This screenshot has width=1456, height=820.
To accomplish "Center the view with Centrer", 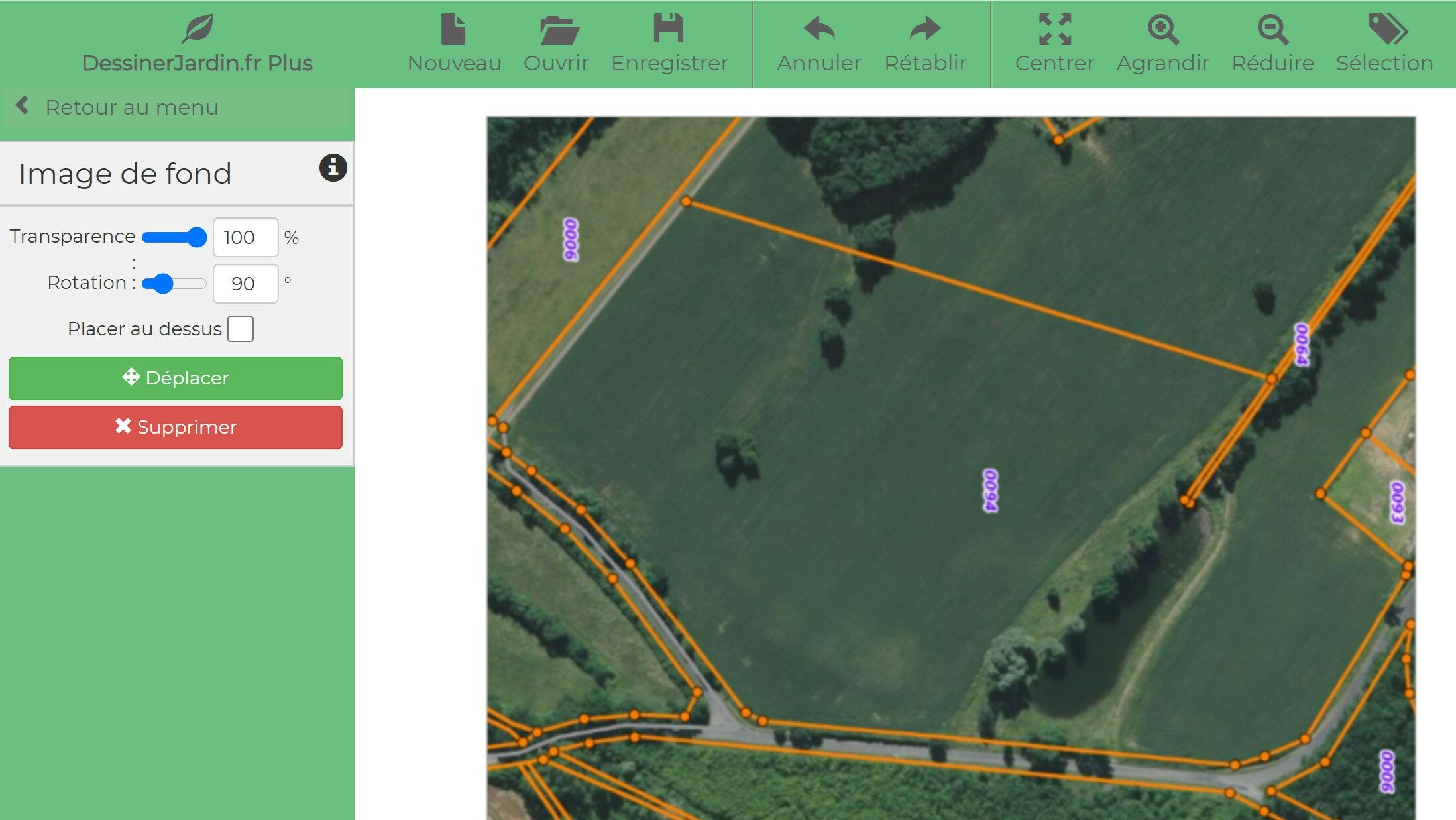I will coord(1054,44).
